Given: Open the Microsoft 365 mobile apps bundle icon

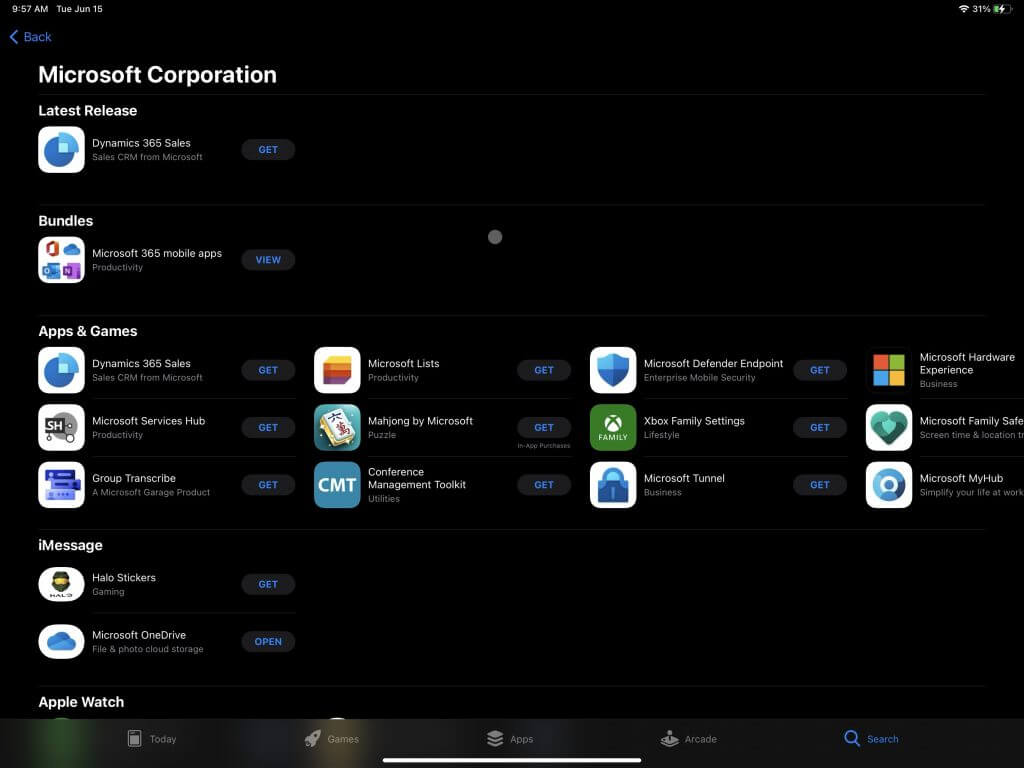Looking at the screenshot, I should point(61,260).
